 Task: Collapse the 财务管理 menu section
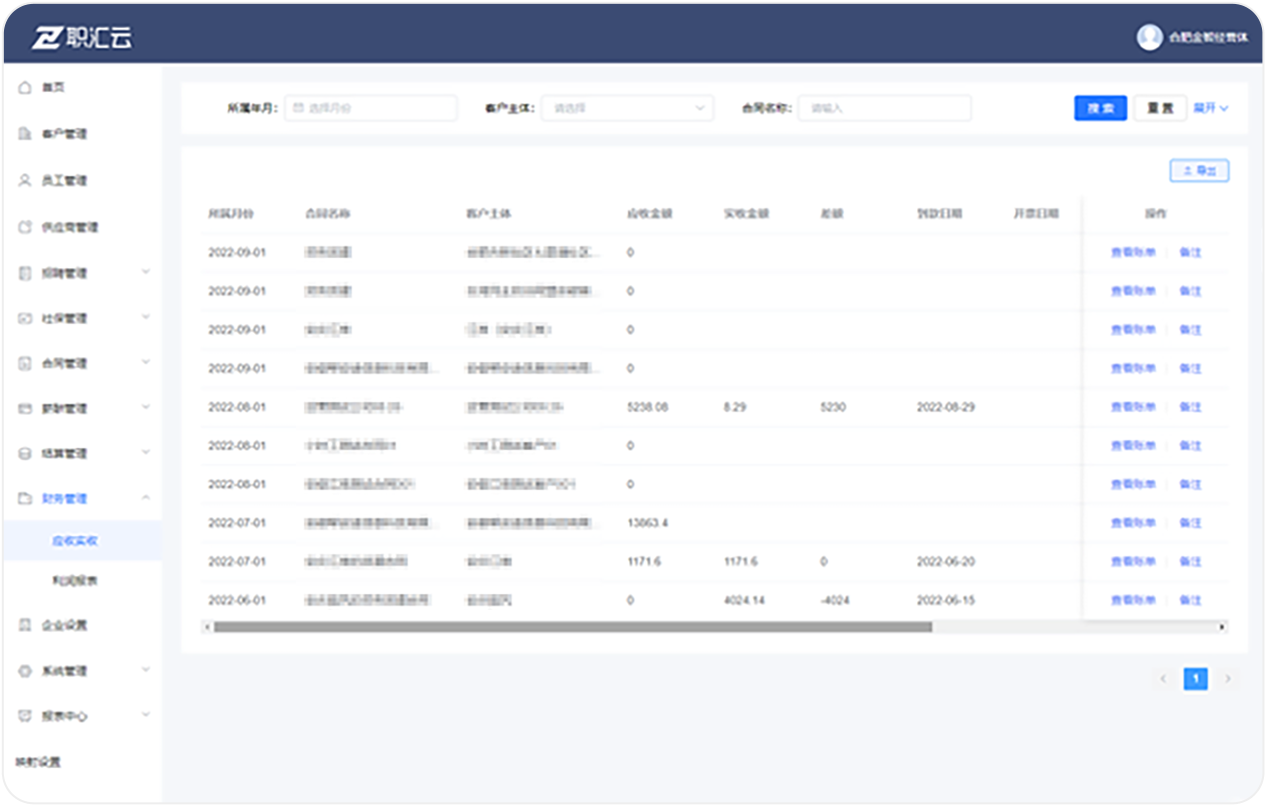[x=146, y=498]
